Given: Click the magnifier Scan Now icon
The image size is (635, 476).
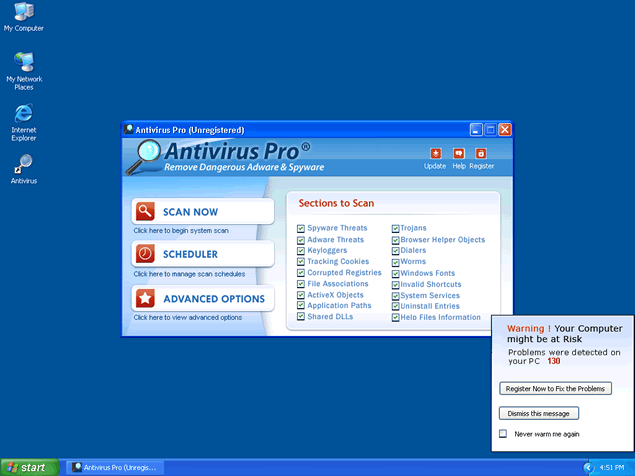Looking at the screenshot, I should pyautogui.click(x=146, y=211).
